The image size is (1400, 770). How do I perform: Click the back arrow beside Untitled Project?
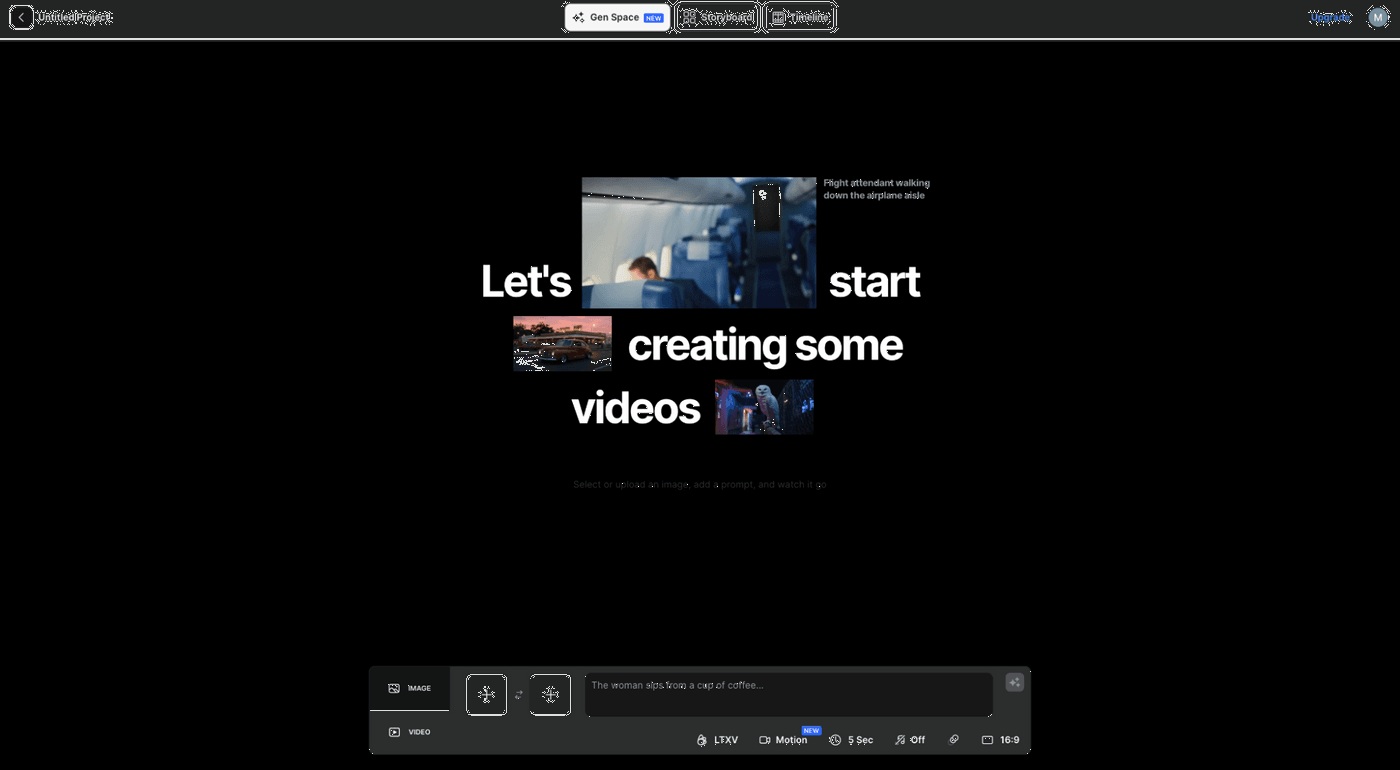coord(21,17)
